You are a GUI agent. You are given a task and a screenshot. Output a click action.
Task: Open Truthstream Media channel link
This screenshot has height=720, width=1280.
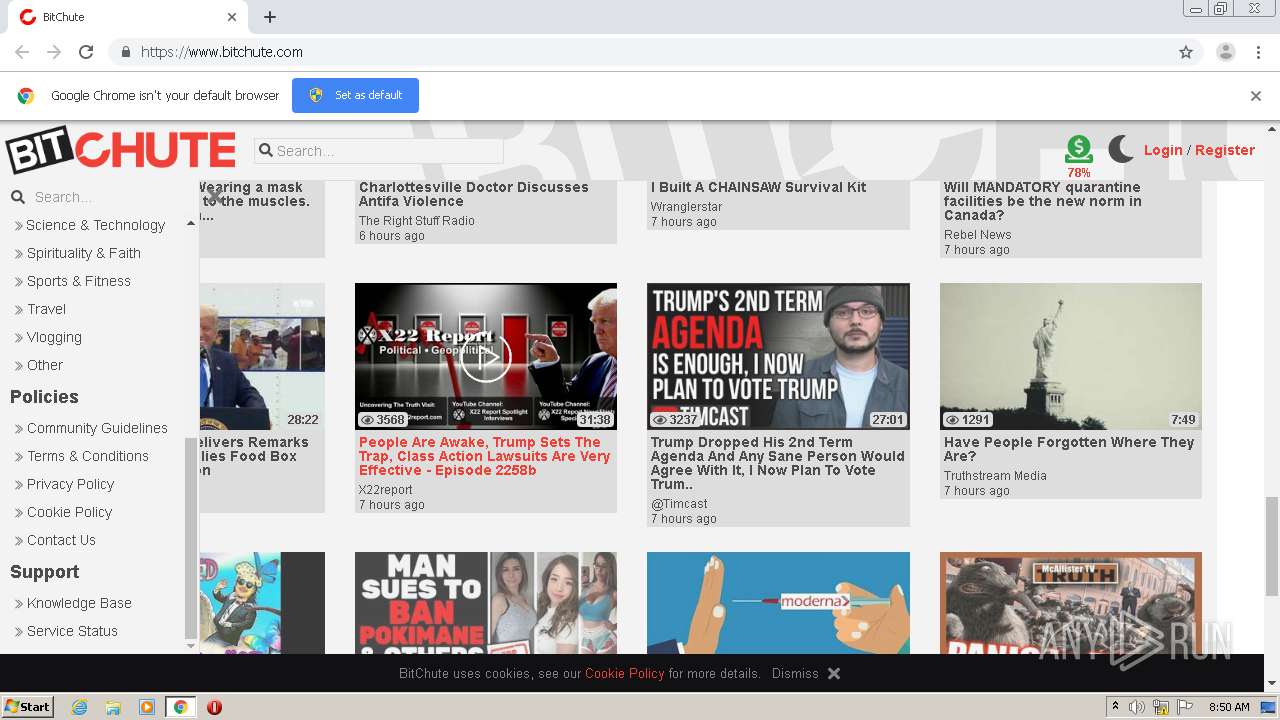pos(995,476)
